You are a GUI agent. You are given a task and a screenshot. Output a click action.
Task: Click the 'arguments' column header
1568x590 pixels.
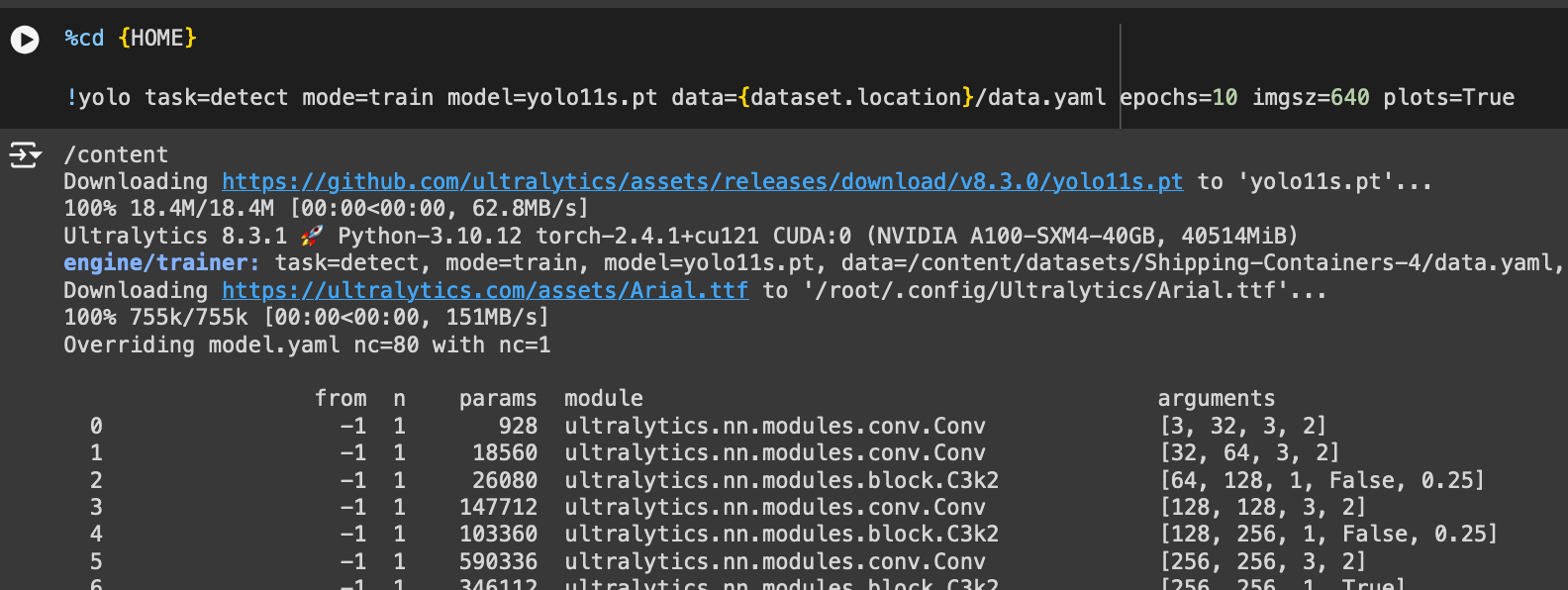click(1217, 398)
